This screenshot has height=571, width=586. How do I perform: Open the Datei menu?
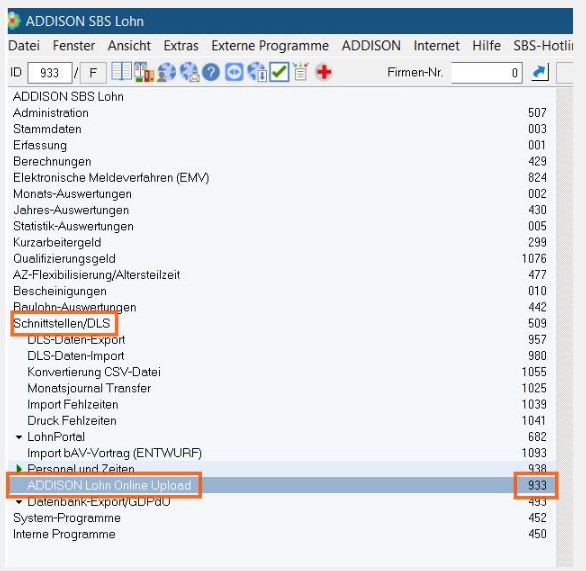click(24, 46)
